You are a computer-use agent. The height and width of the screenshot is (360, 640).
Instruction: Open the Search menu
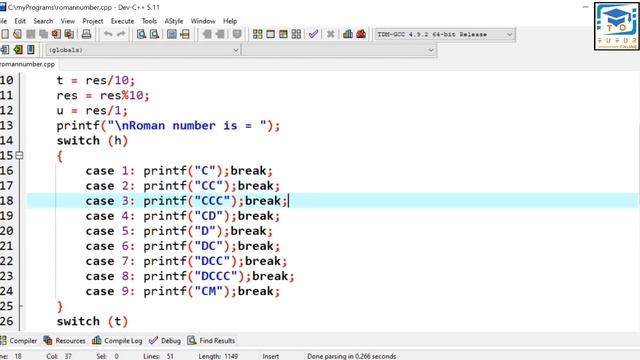43,21
